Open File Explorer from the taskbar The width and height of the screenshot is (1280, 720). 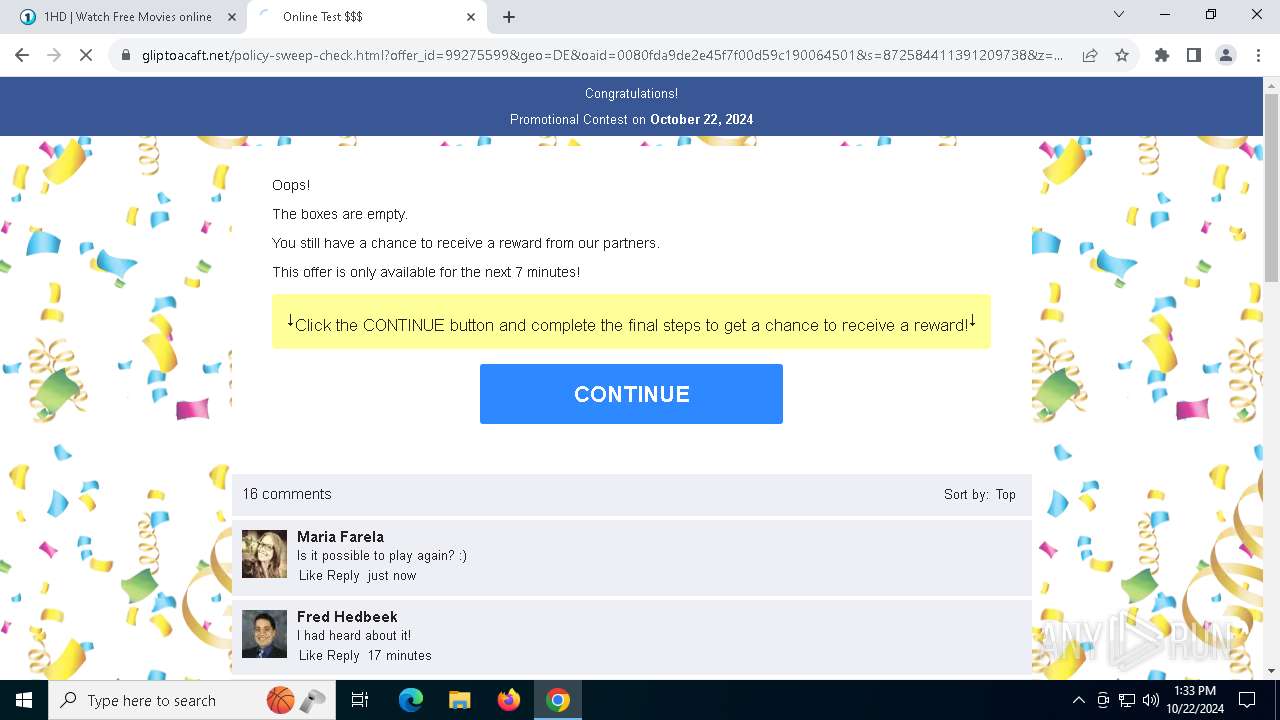click(459, 700)
